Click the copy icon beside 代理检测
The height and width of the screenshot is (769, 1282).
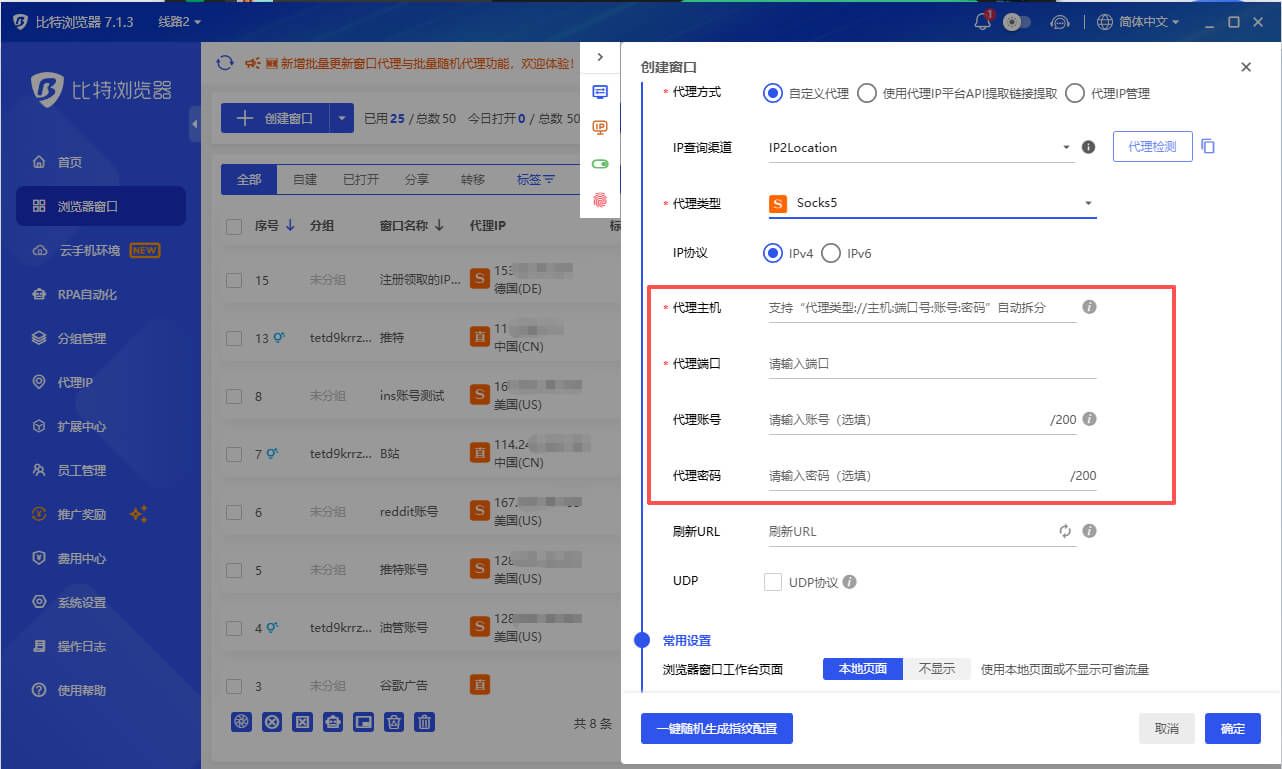point(1208,146)
